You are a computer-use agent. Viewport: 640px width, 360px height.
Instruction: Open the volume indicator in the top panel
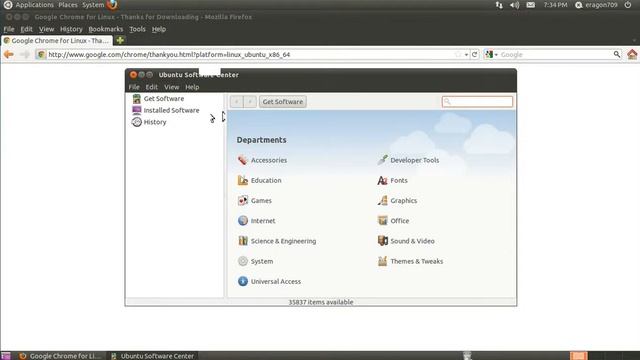coord(514,5)
